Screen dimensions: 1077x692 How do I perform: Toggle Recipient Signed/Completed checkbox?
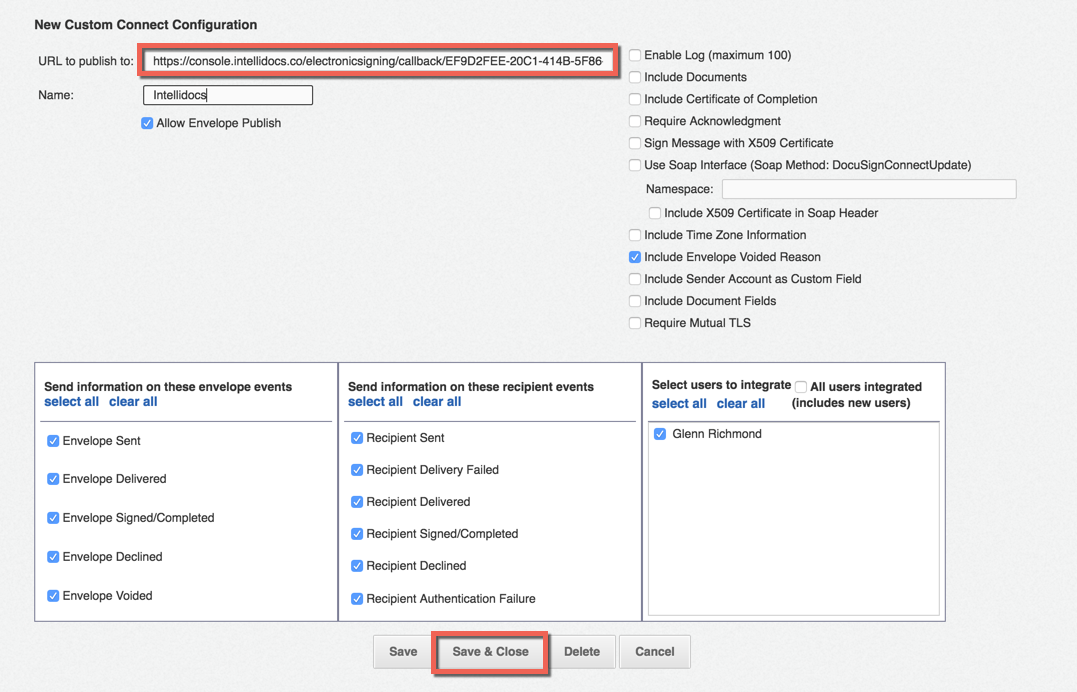(357, 534)
